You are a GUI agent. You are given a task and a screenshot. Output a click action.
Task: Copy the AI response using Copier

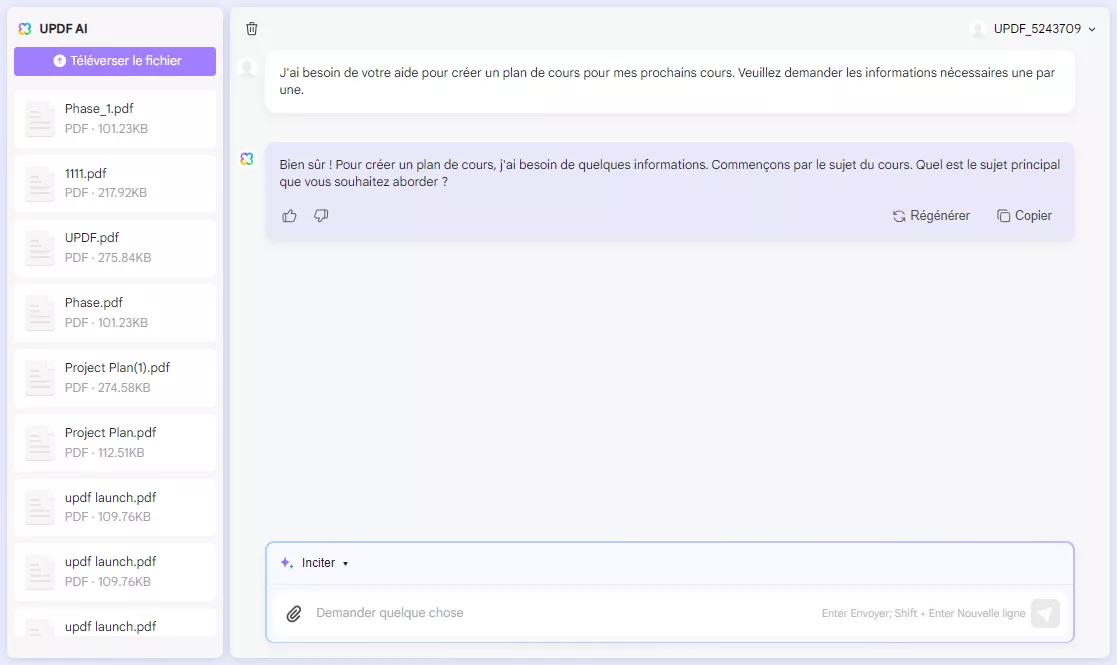(x=1024, y=215)
